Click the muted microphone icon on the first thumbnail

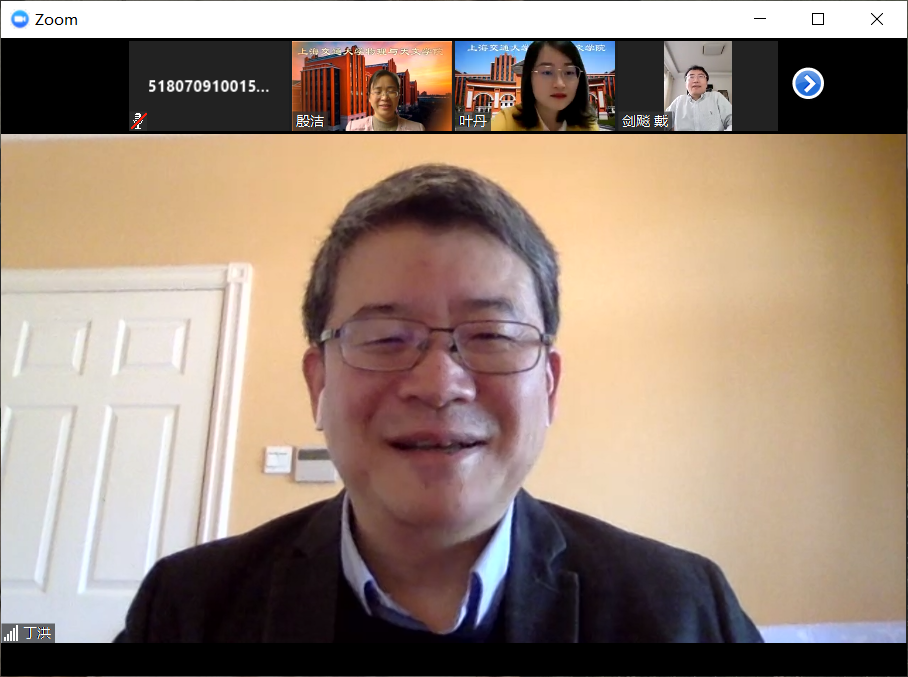(139, 121)
